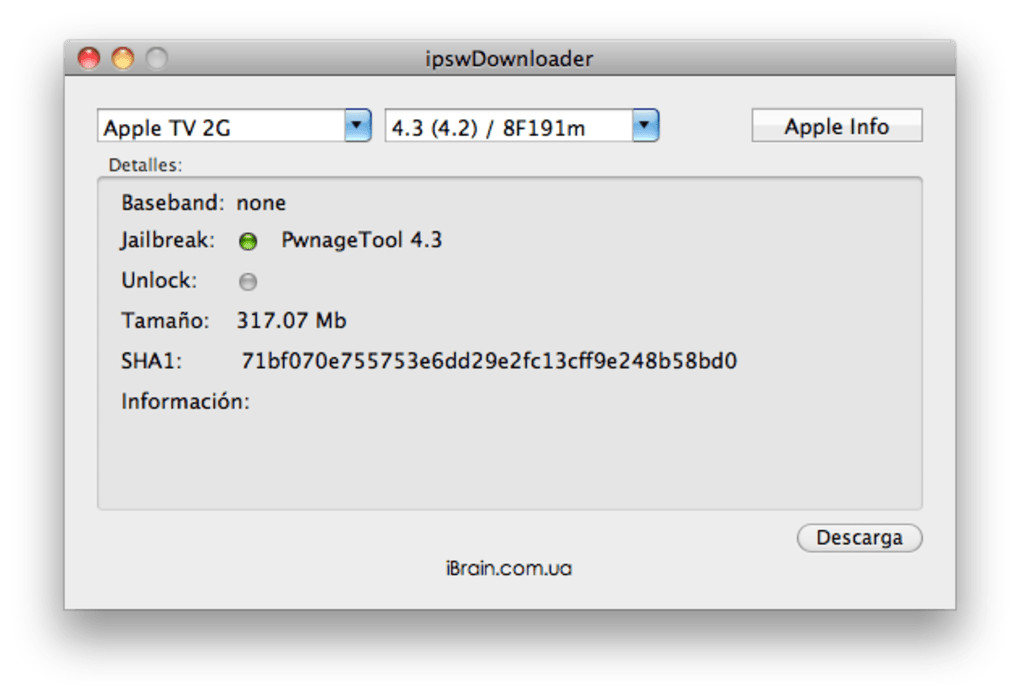Click the Baseband label
Screen dimensions: 1020x698
[x=172, y=203]
